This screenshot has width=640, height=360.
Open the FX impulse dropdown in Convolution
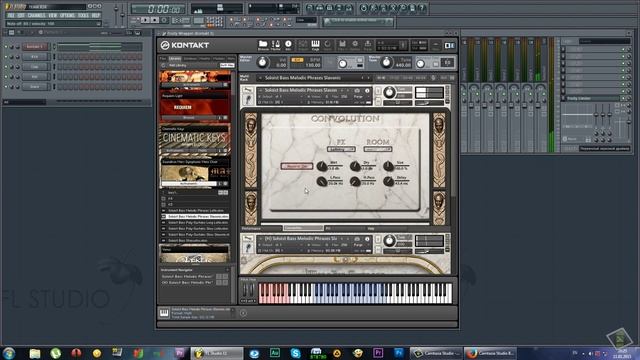[x=341, y=149]
